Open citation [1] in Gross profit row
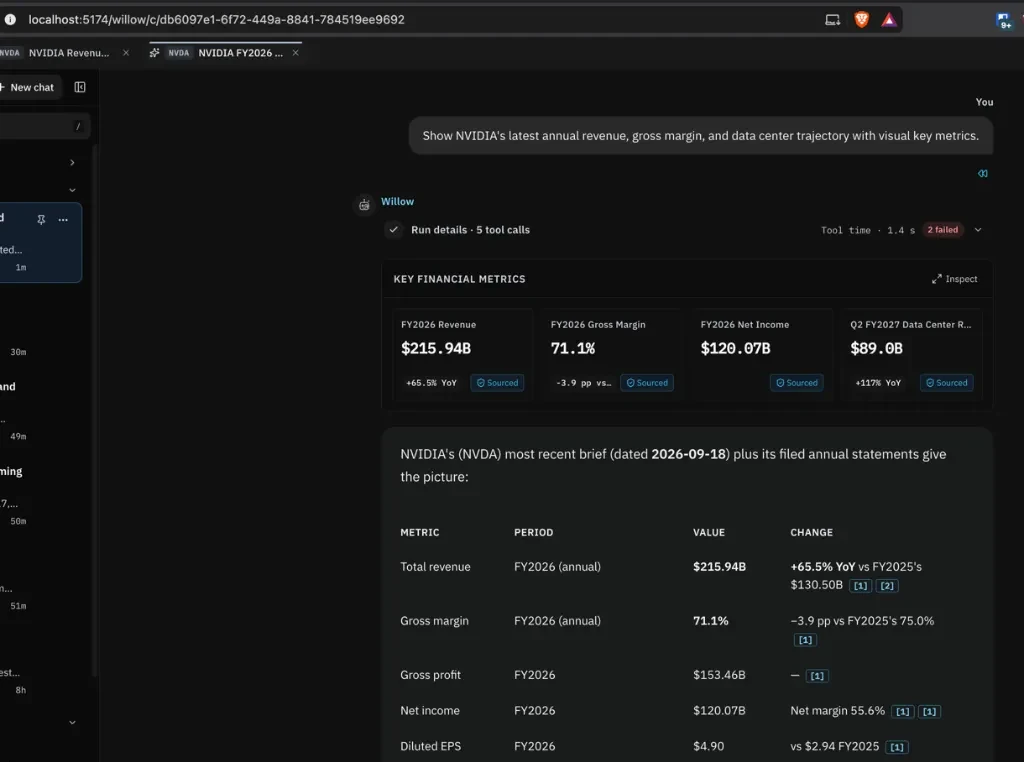This screenshot has width=1024, height=762. coord(817,676)
